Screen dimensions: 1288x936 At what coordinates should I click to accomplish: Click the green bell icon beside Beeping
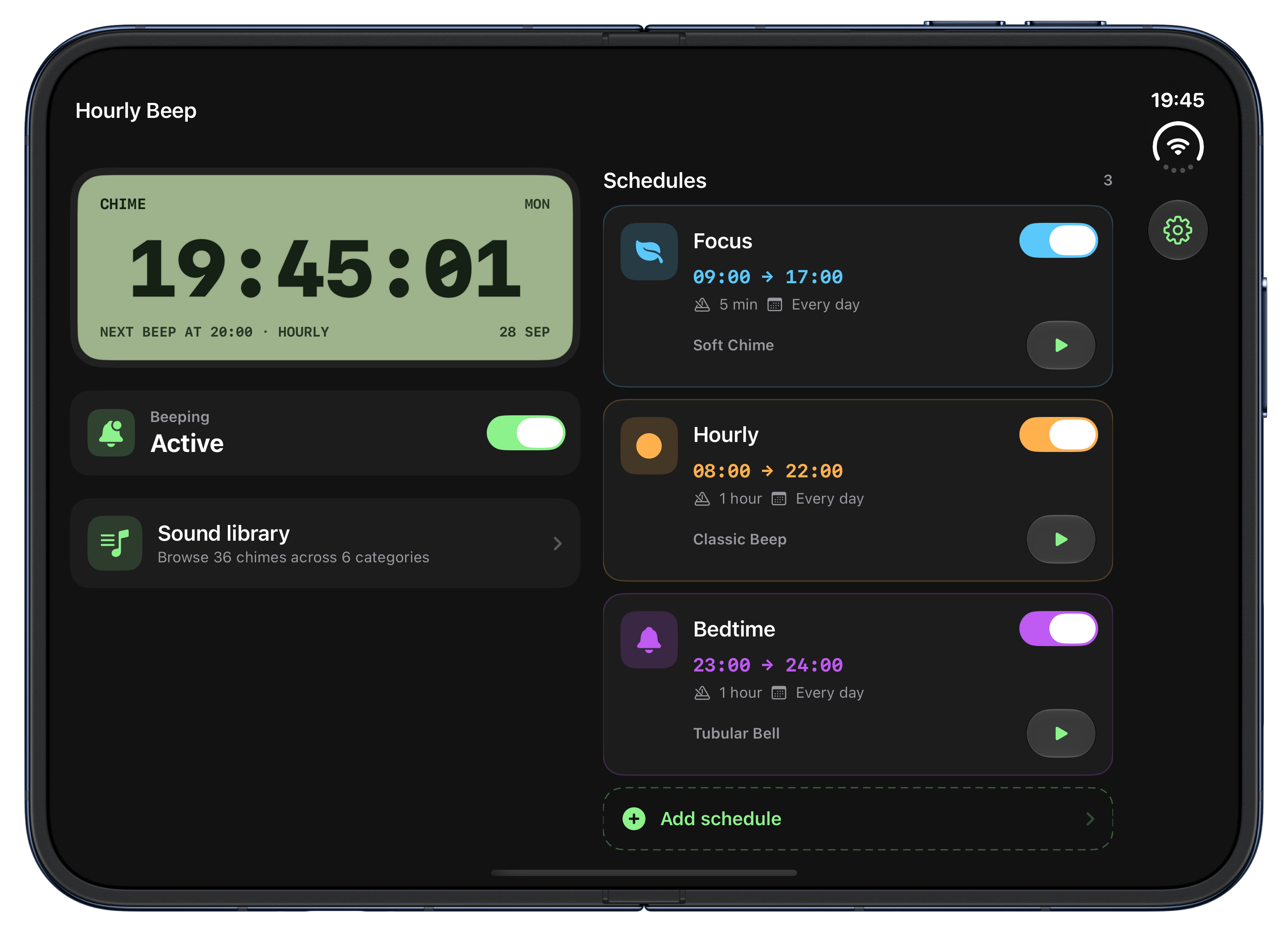click(111, 433)
